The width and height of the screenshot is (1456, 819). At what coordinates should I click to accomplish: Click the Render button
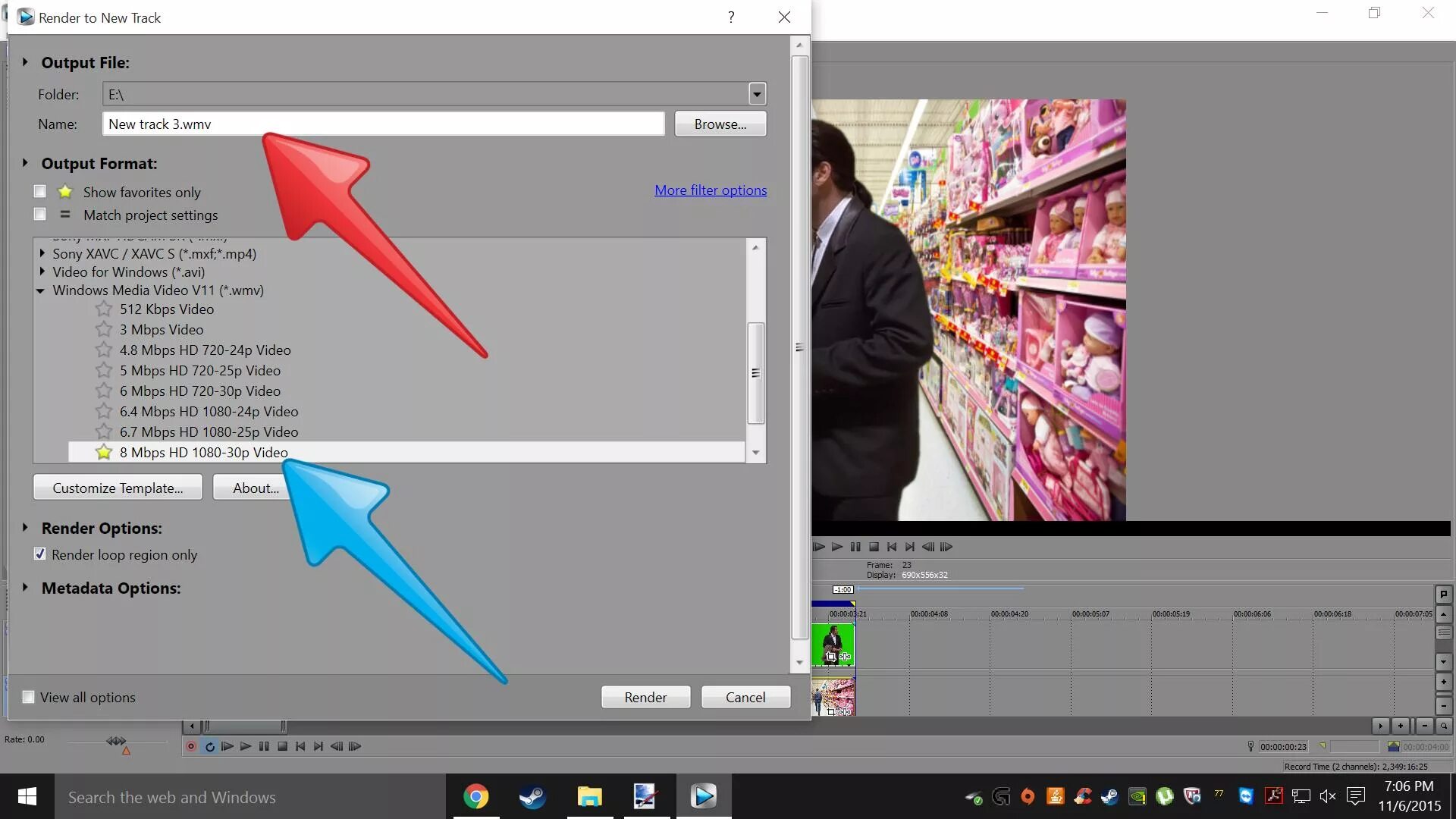coord(645,697)
